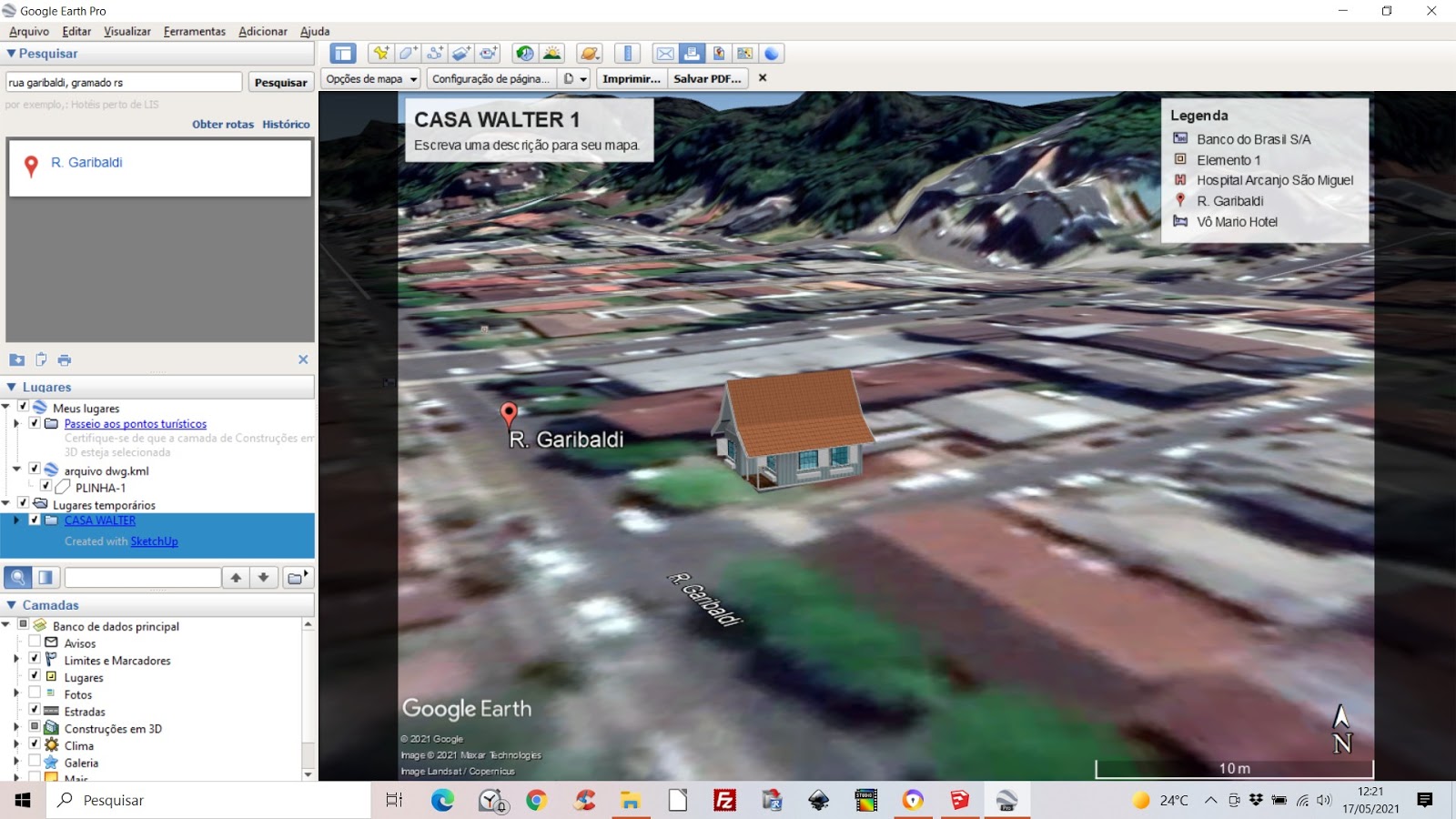Open the Adicionar menu
Screen dimensions: 1456x819
[263, 31]
